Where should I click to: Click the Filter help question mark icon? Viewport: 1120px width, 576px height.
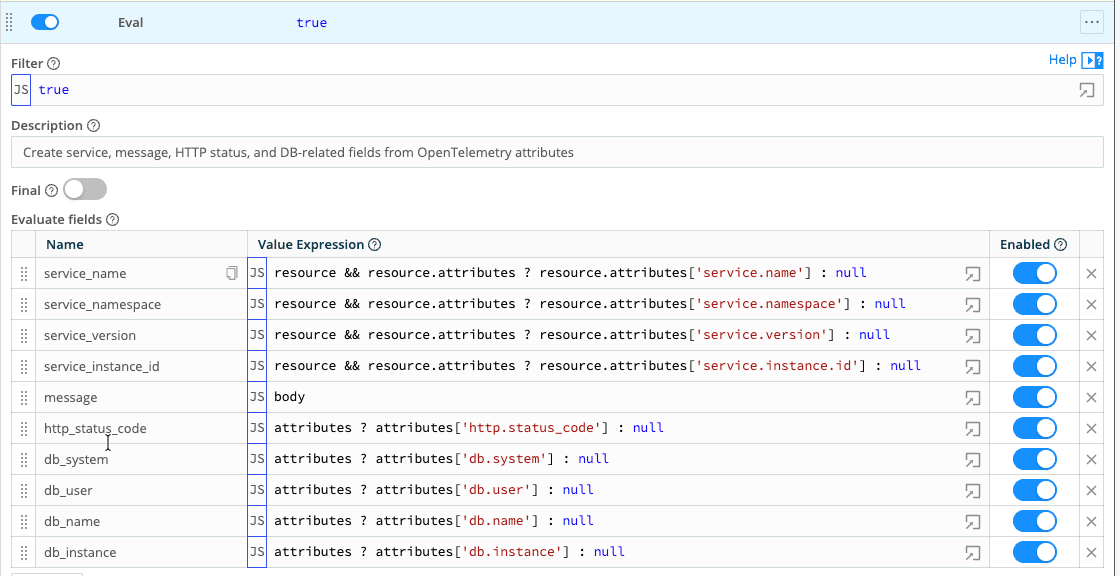54,63
